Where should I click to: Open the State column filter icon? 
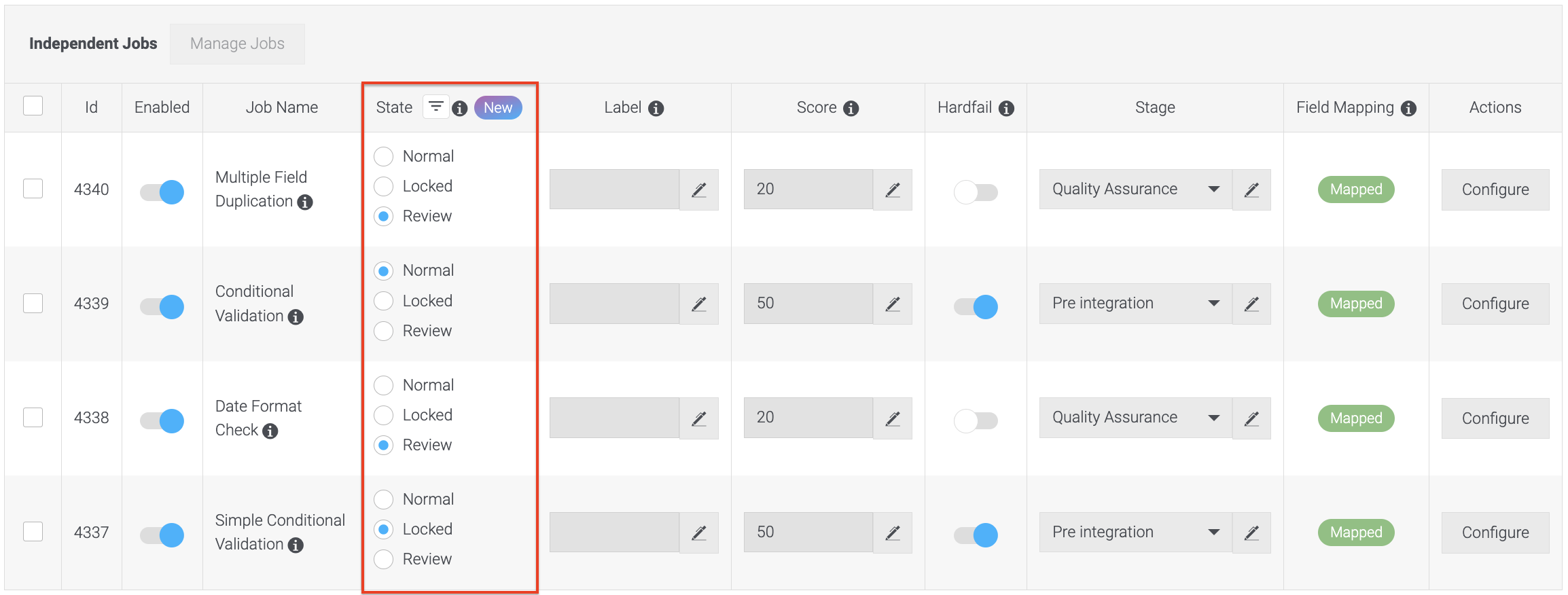436,107
